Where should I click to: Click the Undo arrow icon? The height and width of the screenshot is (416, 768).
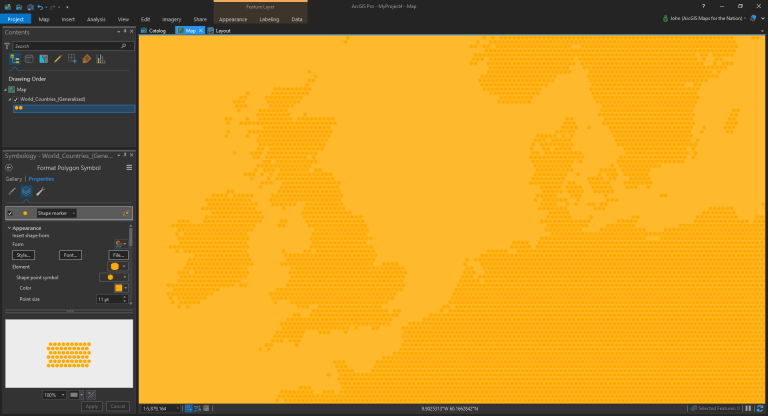(x=40, y=7)
